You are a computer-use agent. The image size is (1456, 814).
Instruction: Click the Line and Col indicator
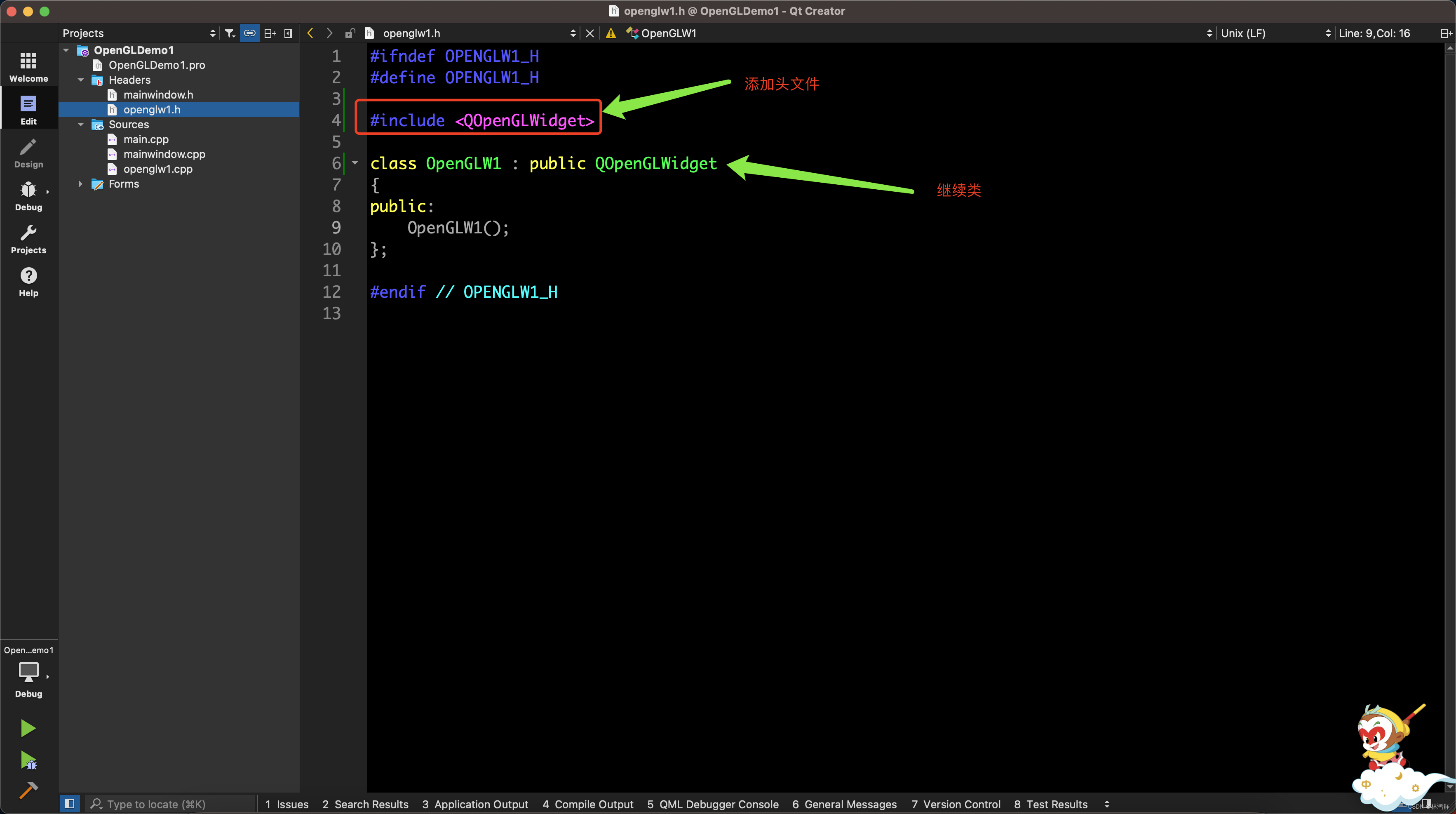click(1374, 33)
